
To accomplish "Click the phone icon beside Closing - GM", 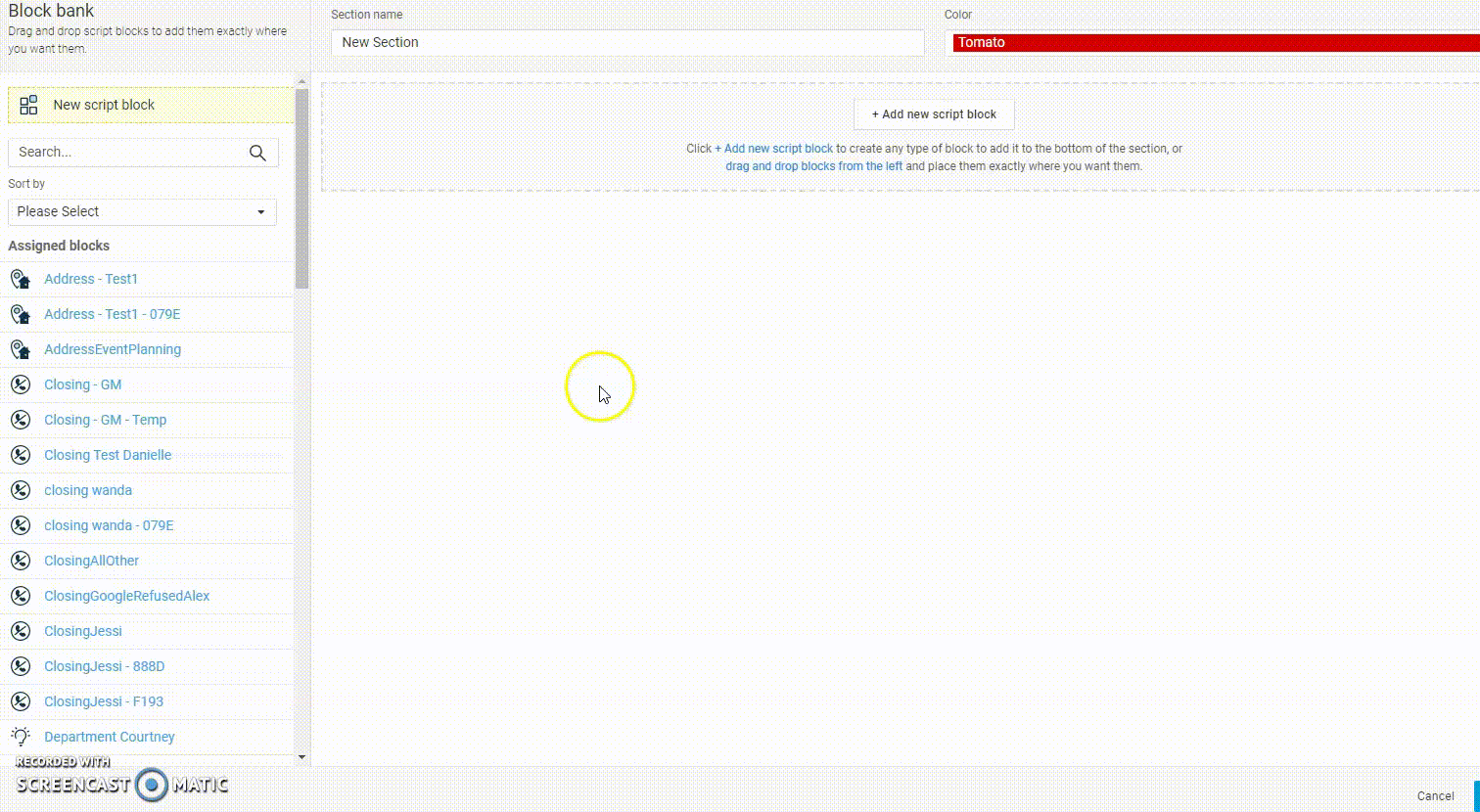I will tap(20, 385).
